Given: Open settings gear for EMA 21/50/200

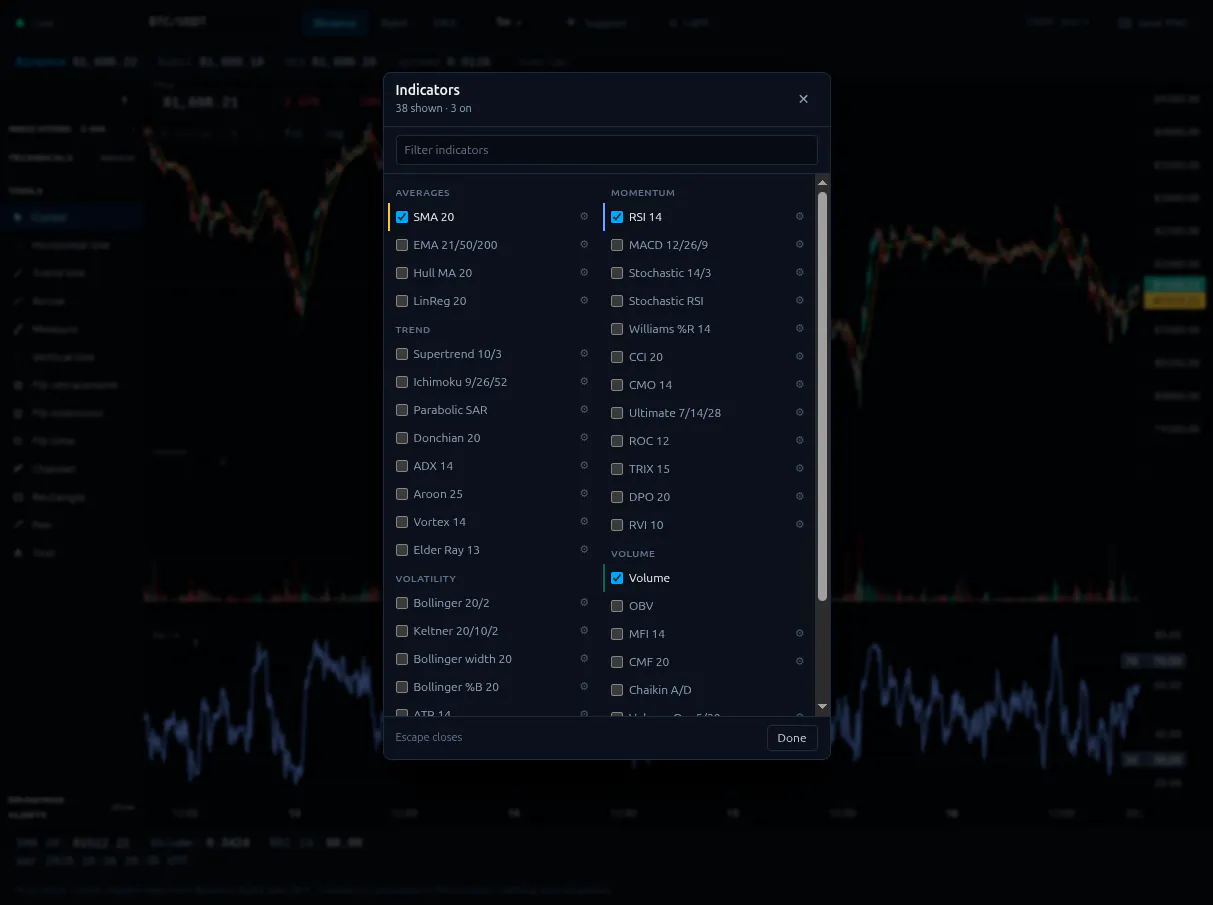Looking at the screenshot, I should click(x=584, y=244).
